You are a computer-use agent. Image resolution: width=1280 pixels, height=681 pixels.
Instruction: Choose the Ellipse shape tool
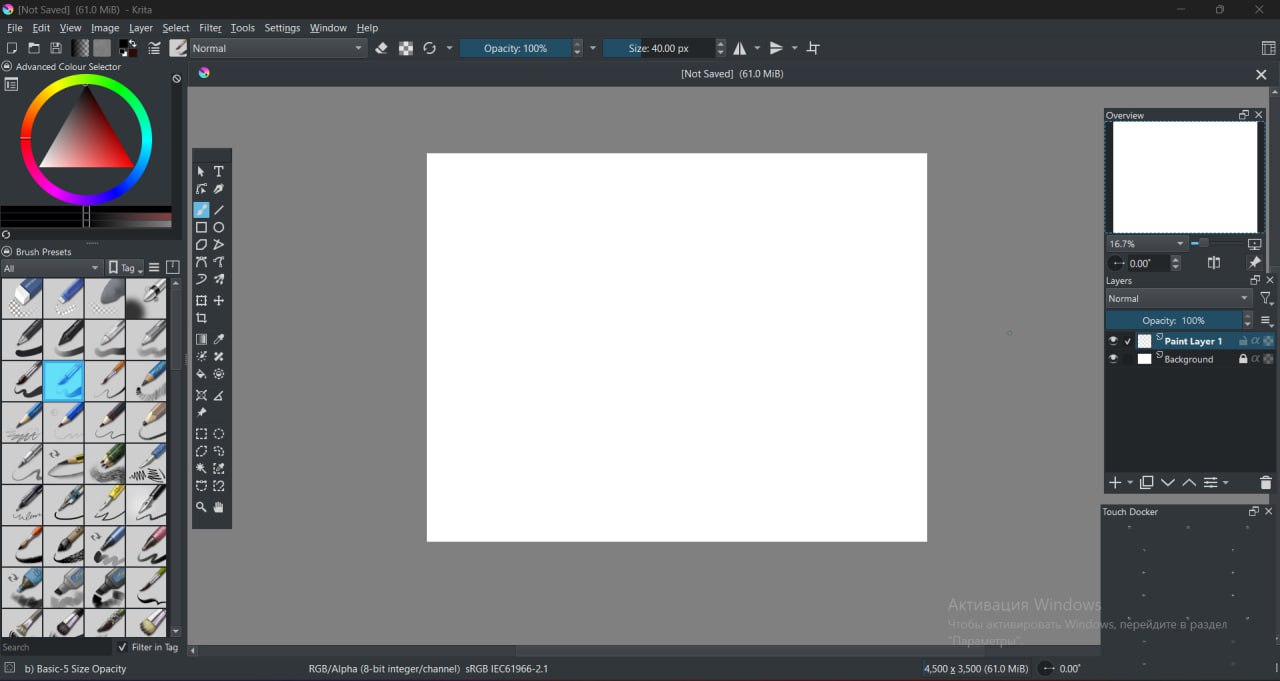(219, 227)
